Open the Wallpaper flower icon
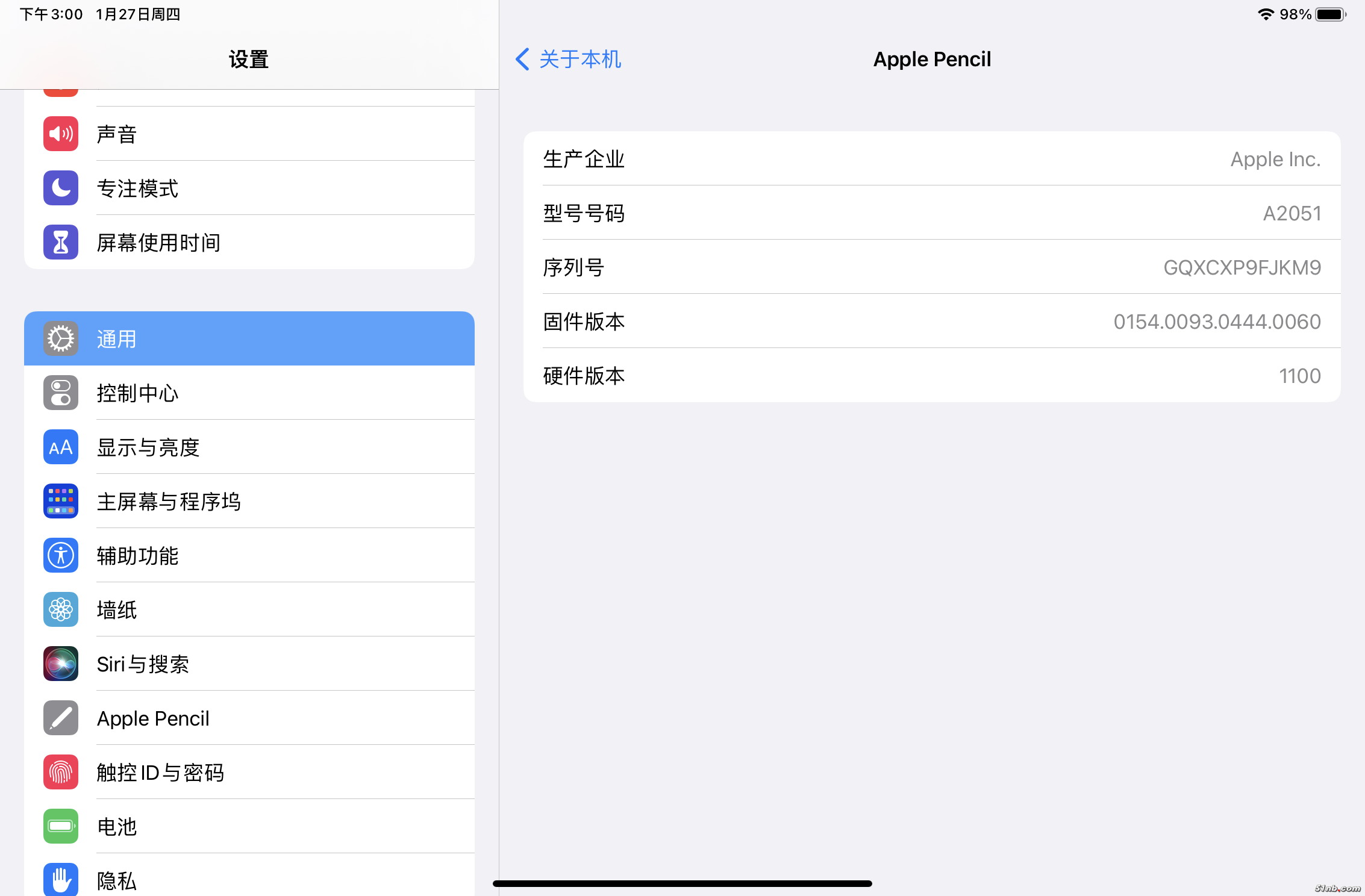 pyautogui.click(x=61, y=609)
